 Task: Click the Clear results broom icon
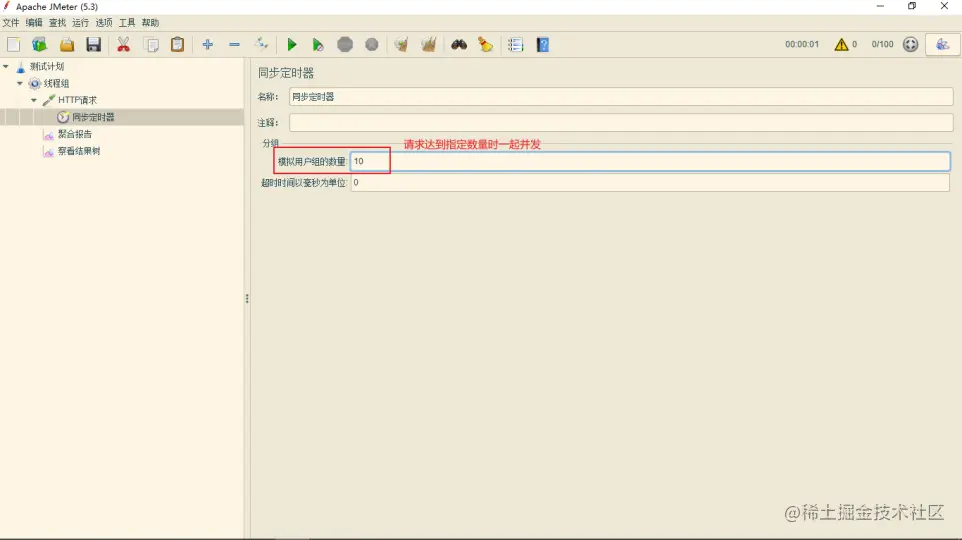click(401, 44)
